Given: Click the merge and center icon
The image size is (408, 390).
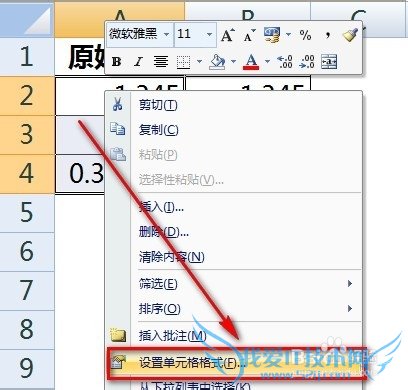Looking at the screenshot, I should coord(329,62).
